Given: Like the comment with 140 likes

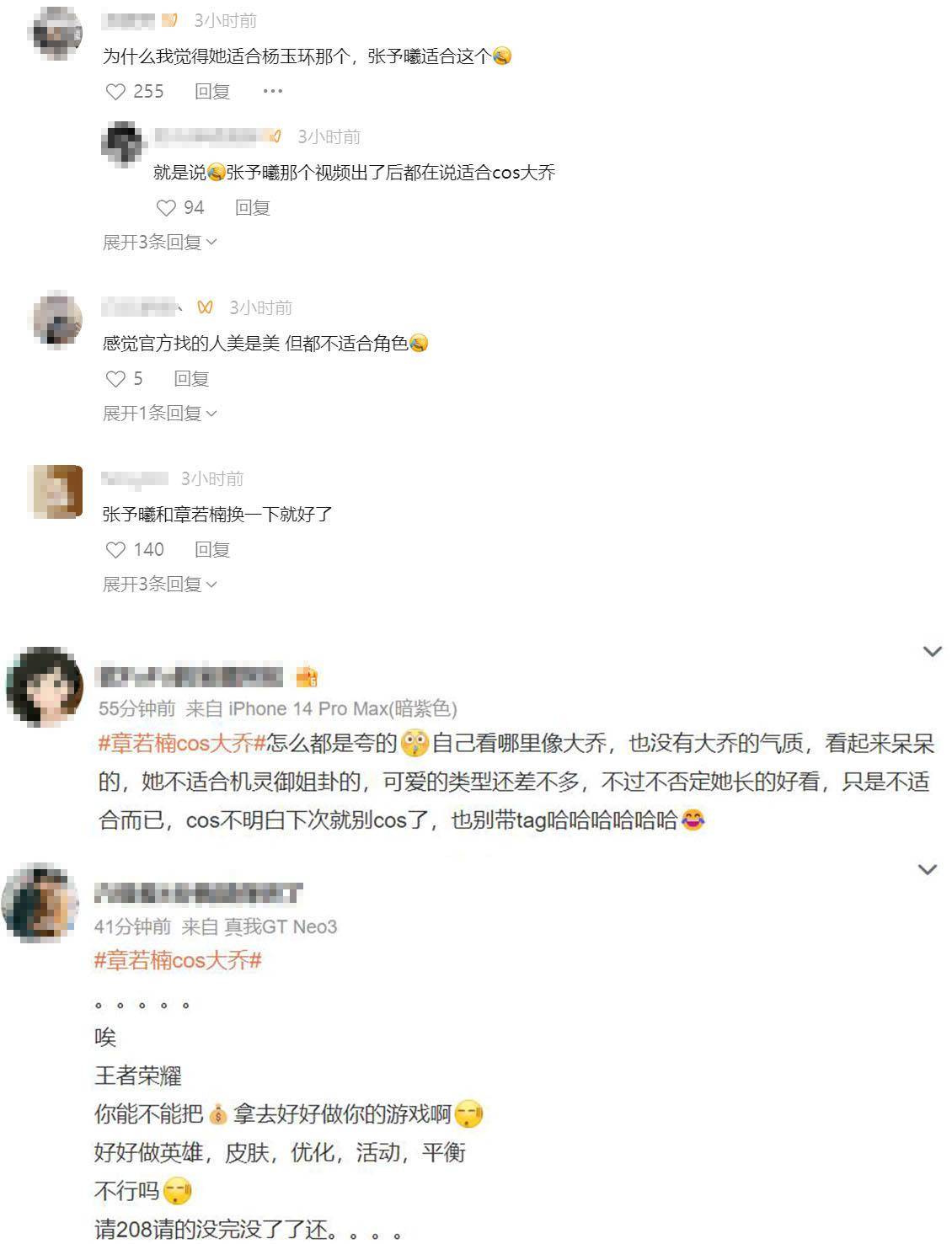Looking at the screenshot, I should [115, 550].
